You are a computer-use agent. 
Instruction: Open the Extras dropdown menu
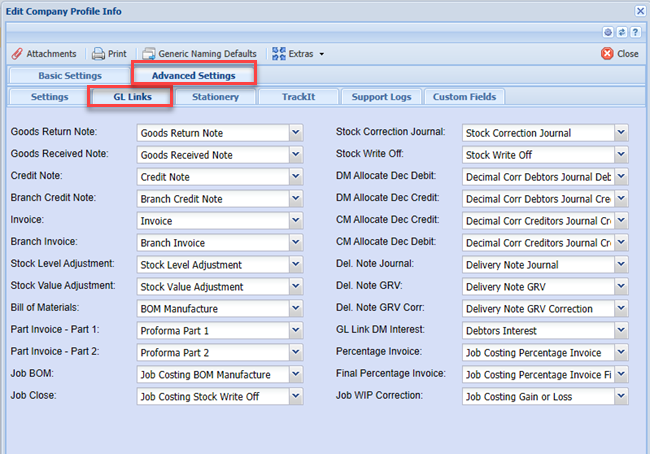[294, 53]
